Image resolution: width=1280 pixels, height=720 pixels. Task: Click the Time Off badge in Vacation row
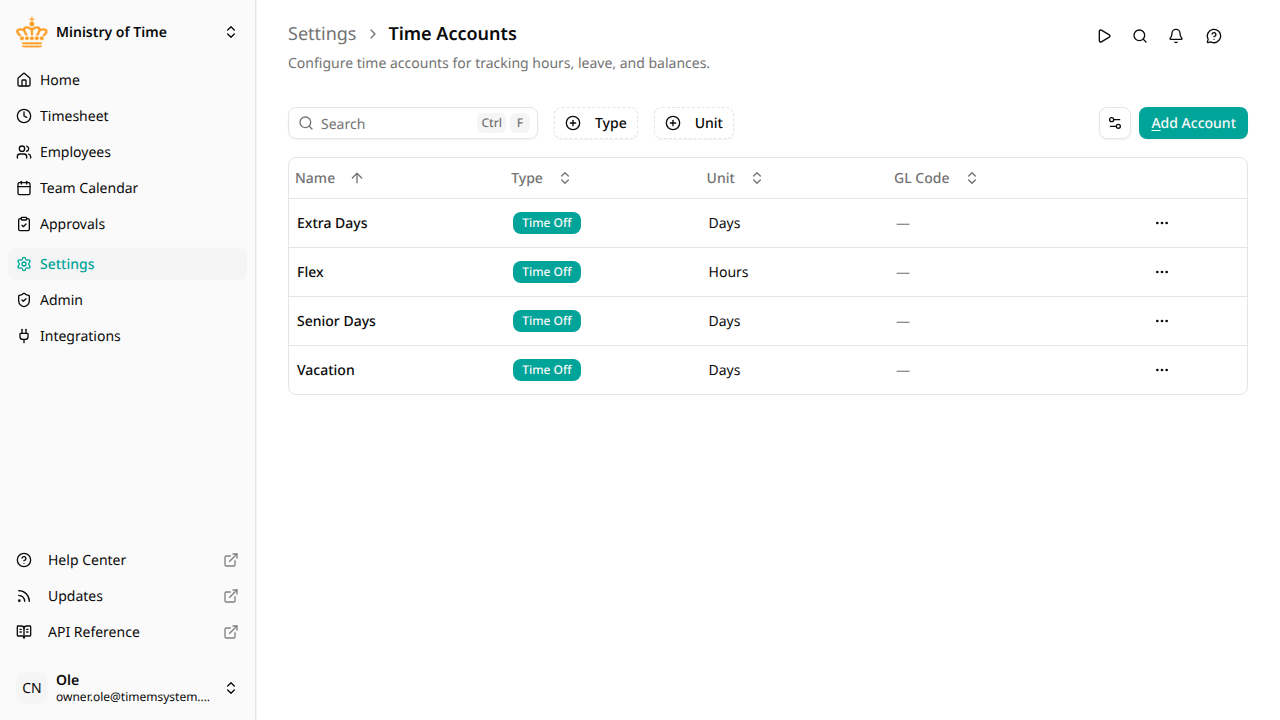pos(547,370)
